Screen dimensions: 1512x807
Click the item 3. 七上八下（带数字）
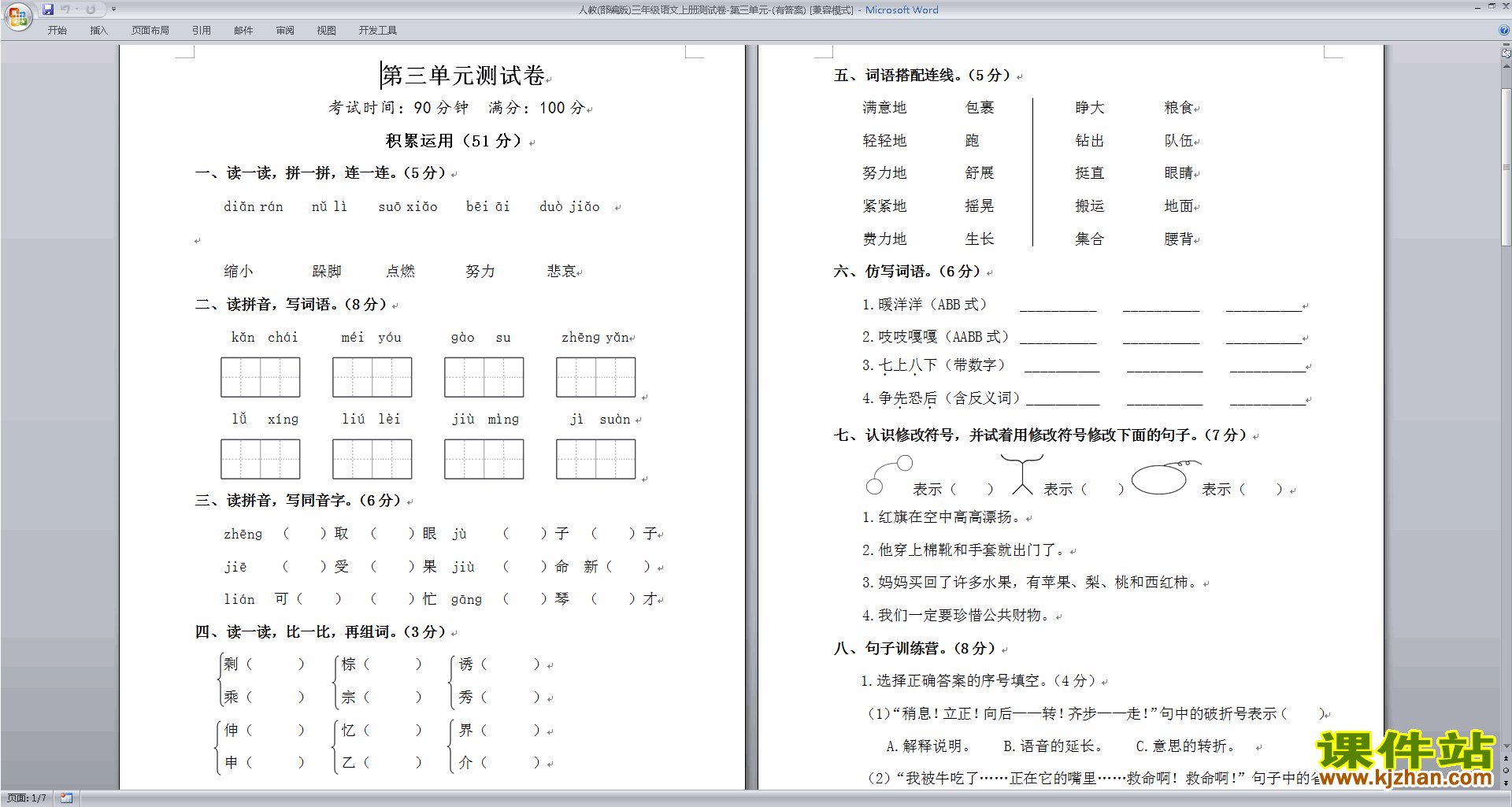(933, 365)
